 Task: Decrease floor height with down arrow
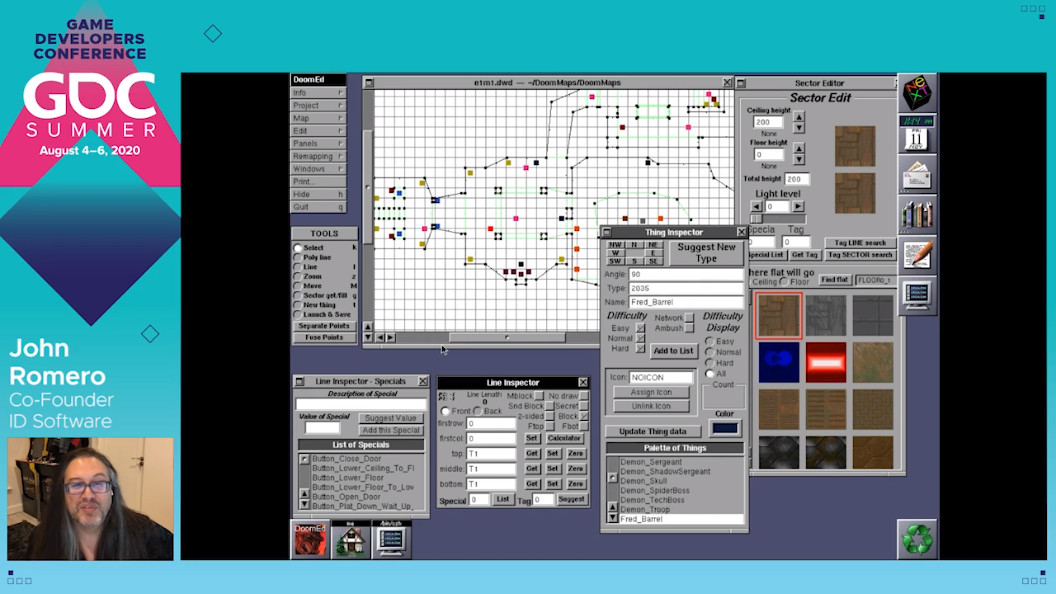pos(799,159)
